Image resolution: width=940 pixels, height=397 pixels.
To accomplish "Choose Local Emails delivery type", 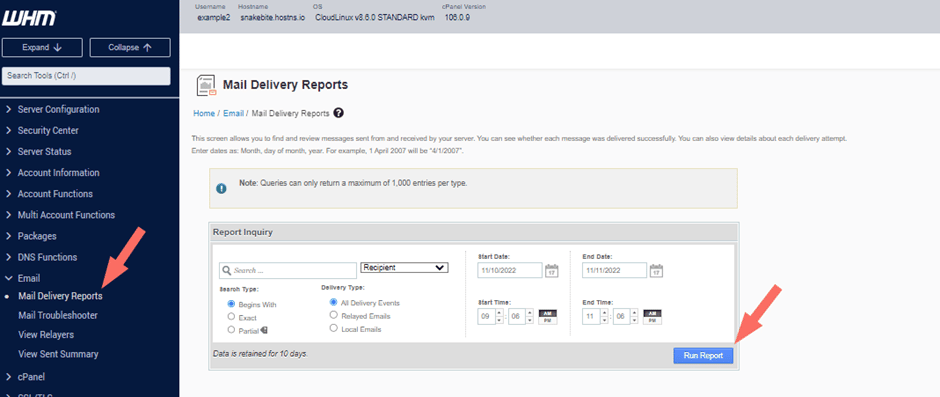I will 333,328.
